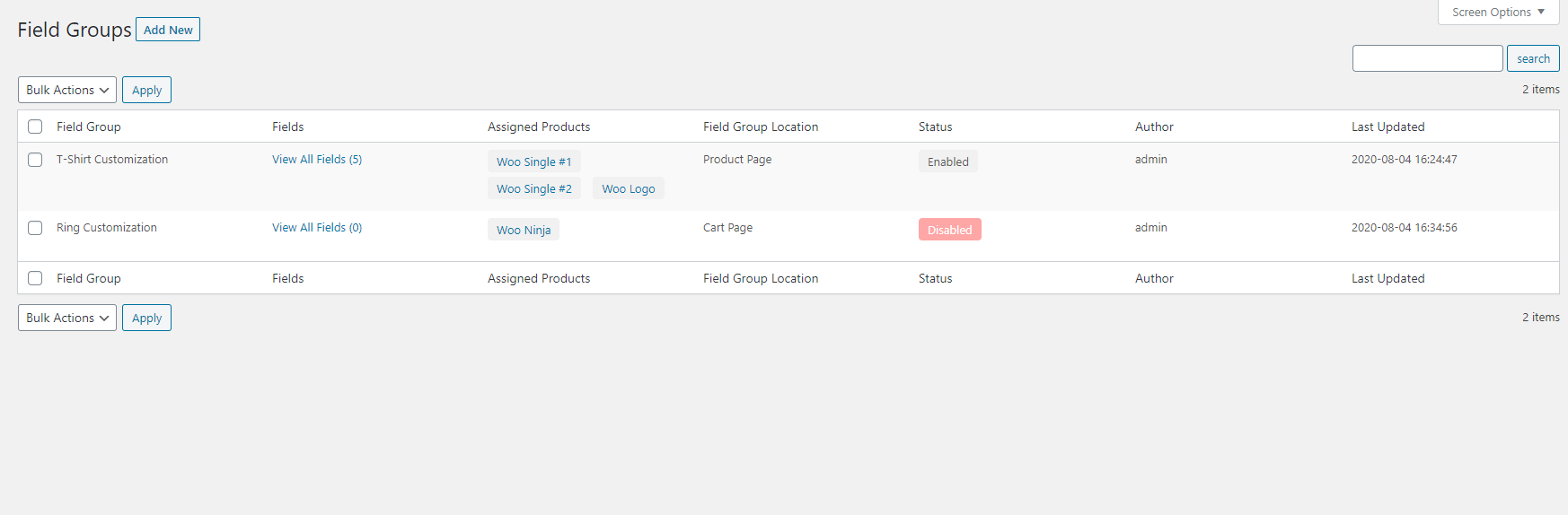
Task: Click the top Apply button
Action: pos(146,90)
